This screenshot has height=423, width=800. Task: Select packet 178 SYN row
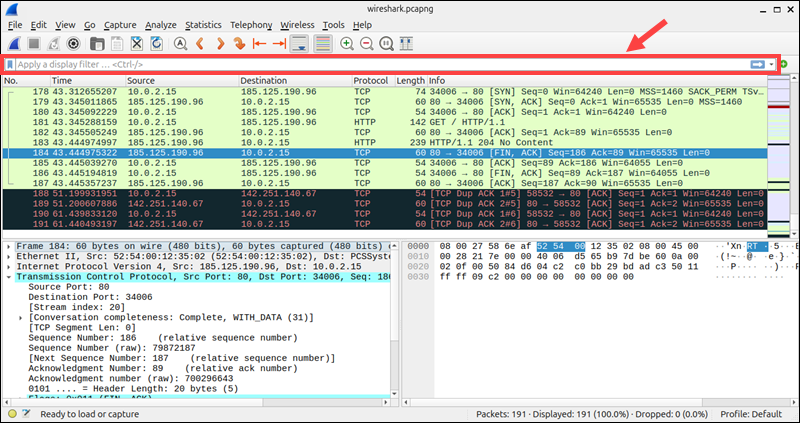tap(385, 92)
